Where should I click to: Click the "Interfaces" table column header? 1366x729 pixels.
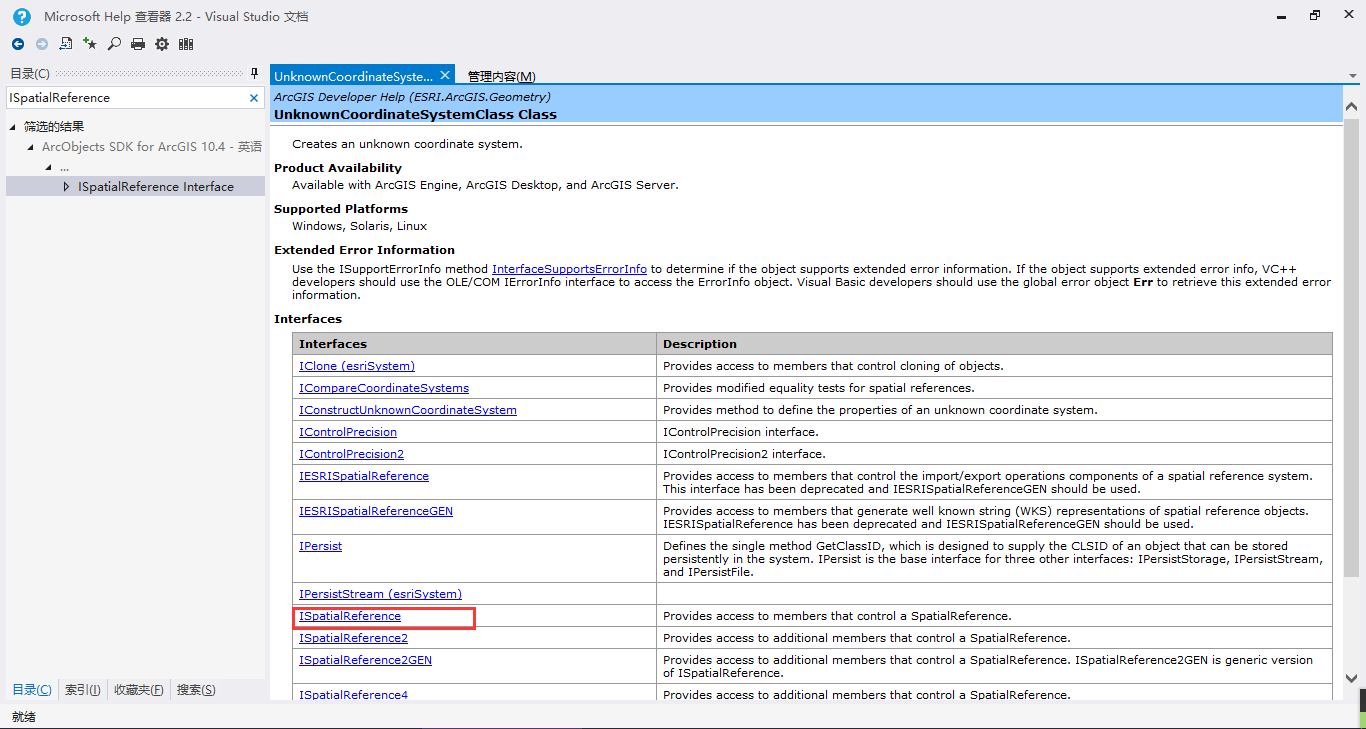pos(474,344)
